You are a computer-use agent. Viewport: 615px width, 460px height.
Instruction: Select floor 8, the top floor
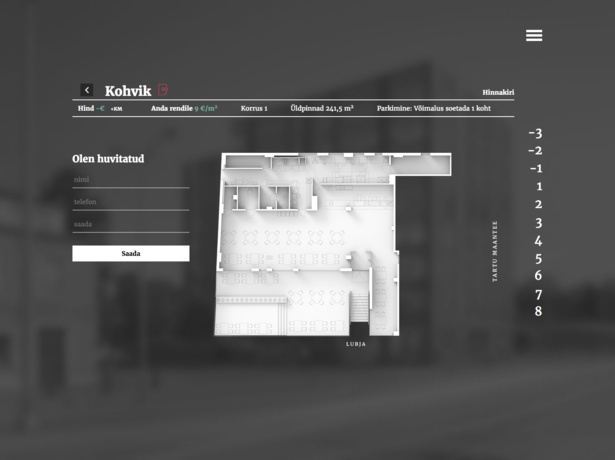(539, 311)
